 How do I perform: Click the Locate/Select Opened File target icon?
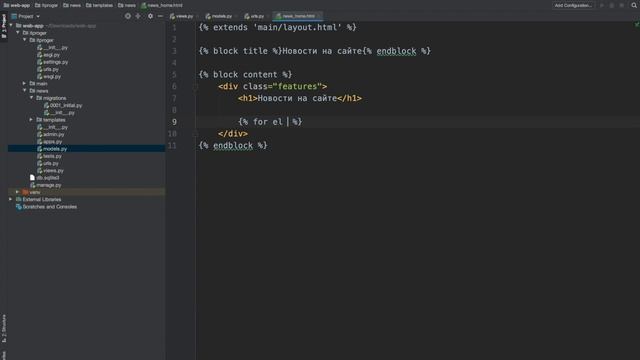[x=128, y=16]
